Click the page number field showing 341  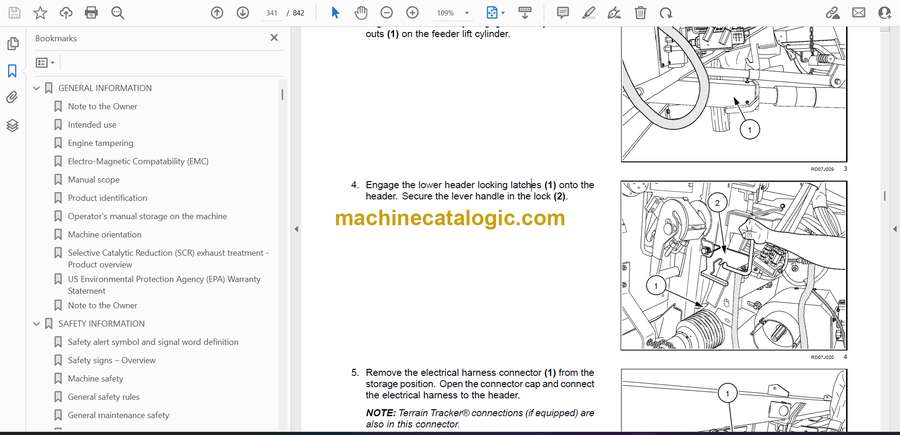click(272, 13)
